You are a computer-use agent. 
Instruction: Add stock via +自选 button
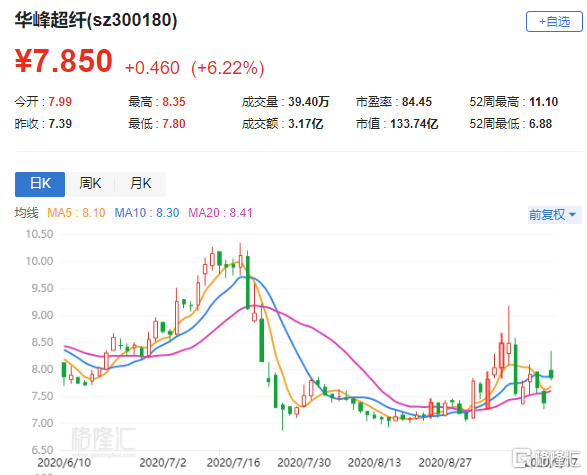(554, 22)
